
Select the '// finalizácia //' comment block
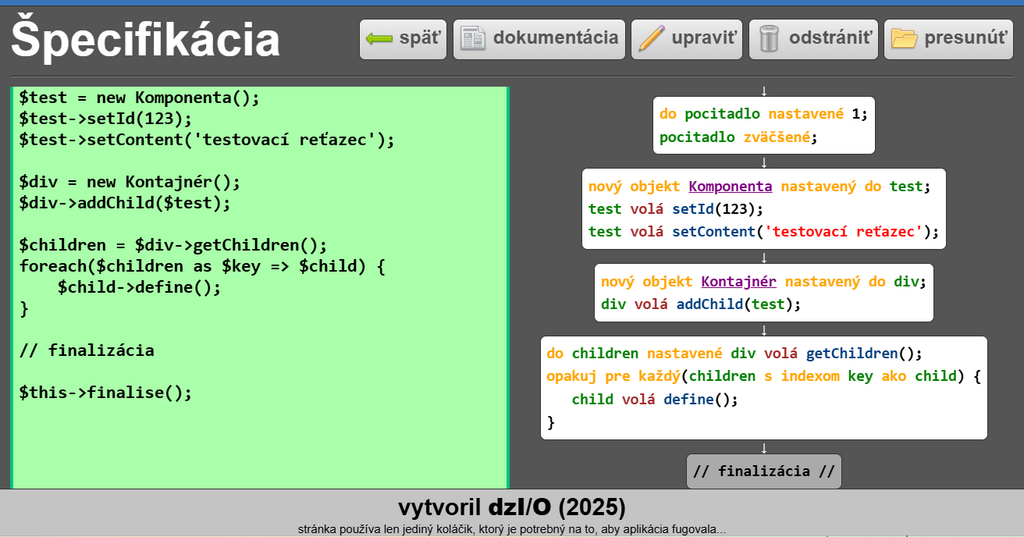tap(764, 471)
